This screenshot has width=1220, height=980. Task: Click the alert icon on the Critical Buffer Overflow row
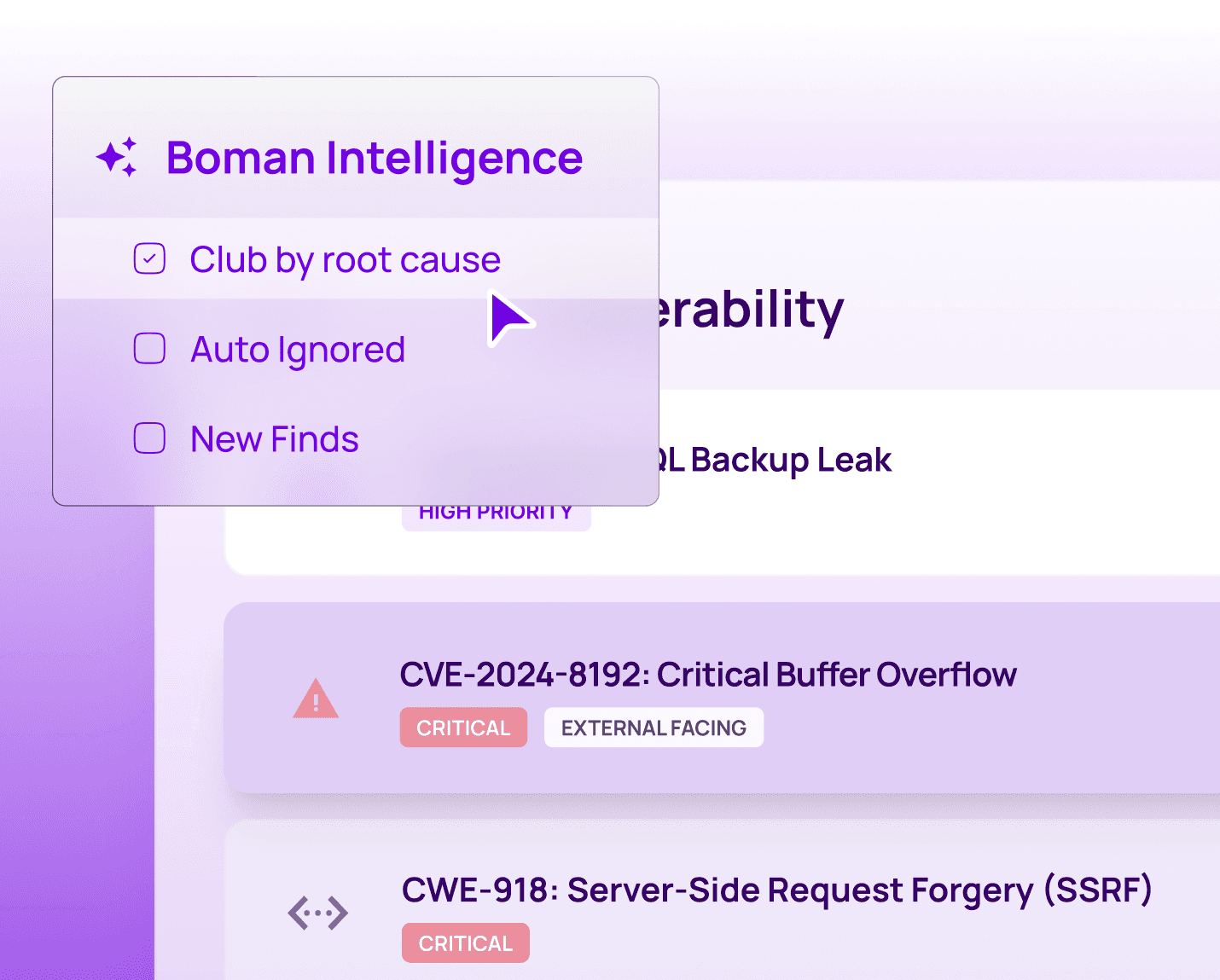tap(316, 699)
